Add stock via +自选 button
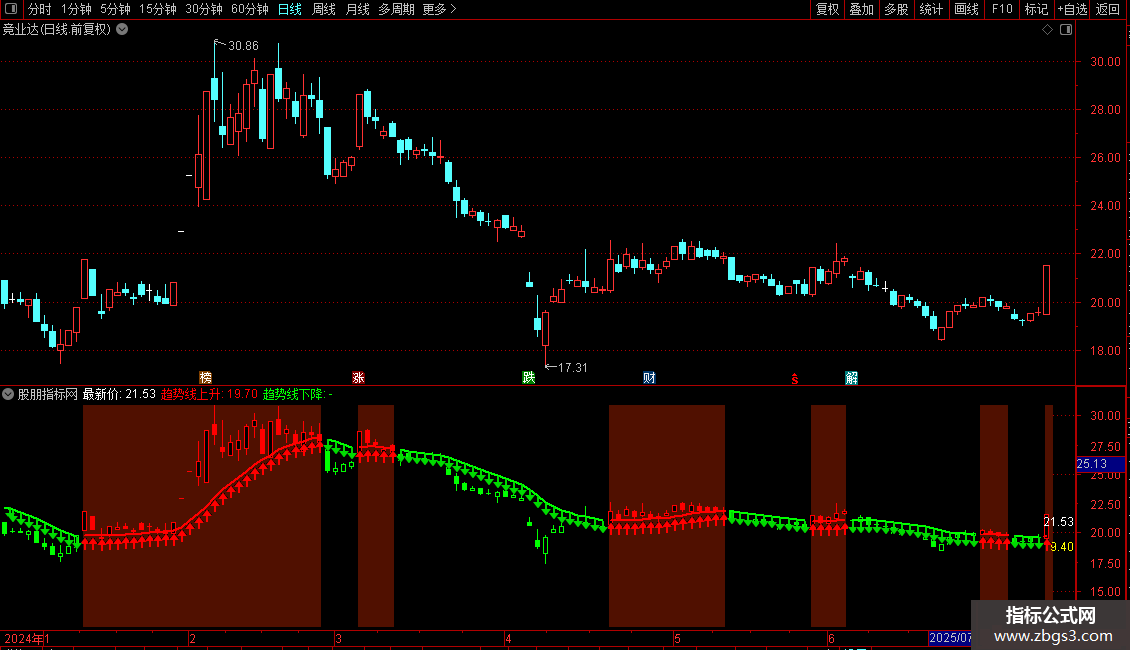This screenshot has height=650, width=1130. click(x=1072, y=9)
